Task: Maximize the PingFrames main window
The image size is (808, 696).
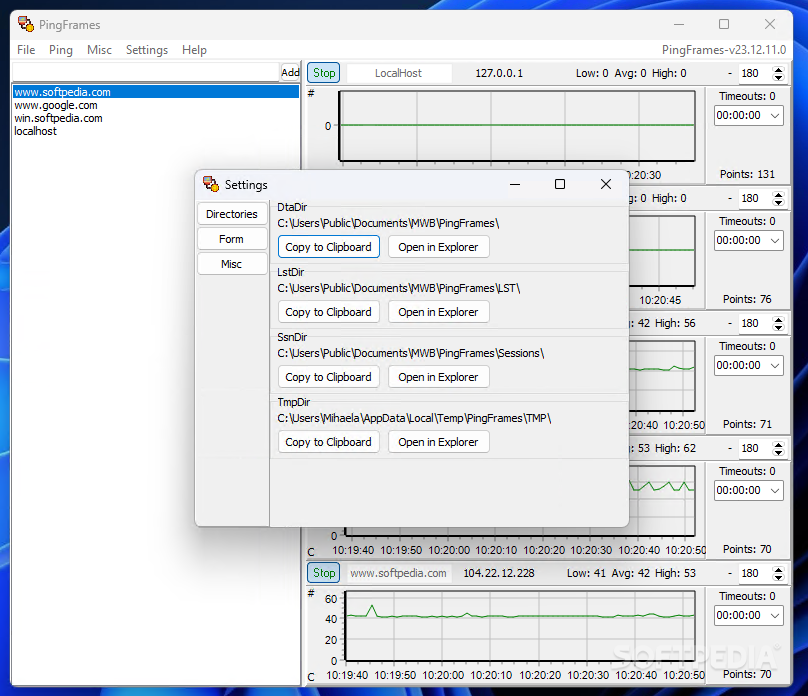Action: [724, 24]
